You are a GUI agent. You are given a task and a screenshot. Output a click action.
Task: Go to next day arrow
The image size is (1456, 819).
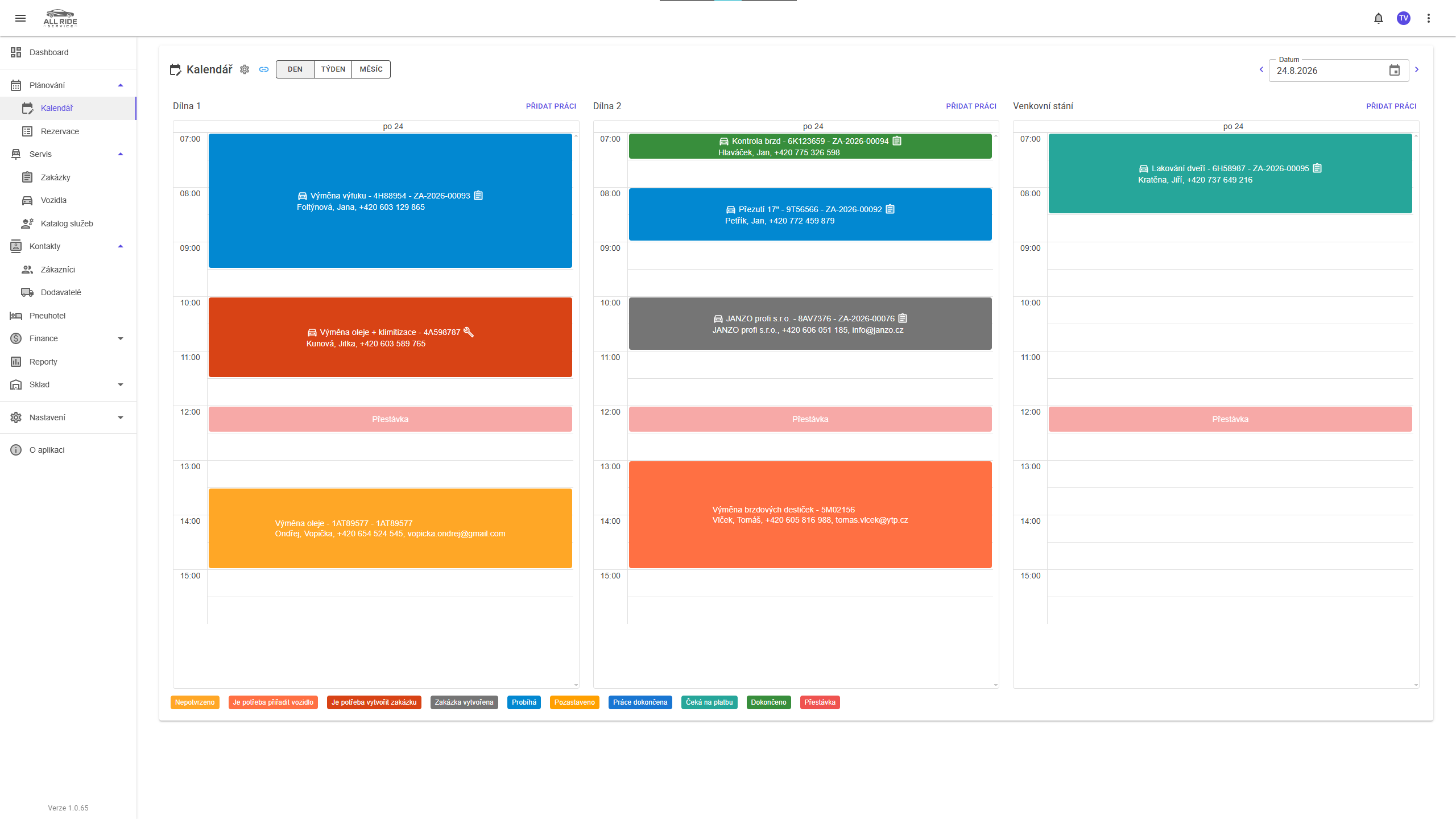[x=1417, y=69]
